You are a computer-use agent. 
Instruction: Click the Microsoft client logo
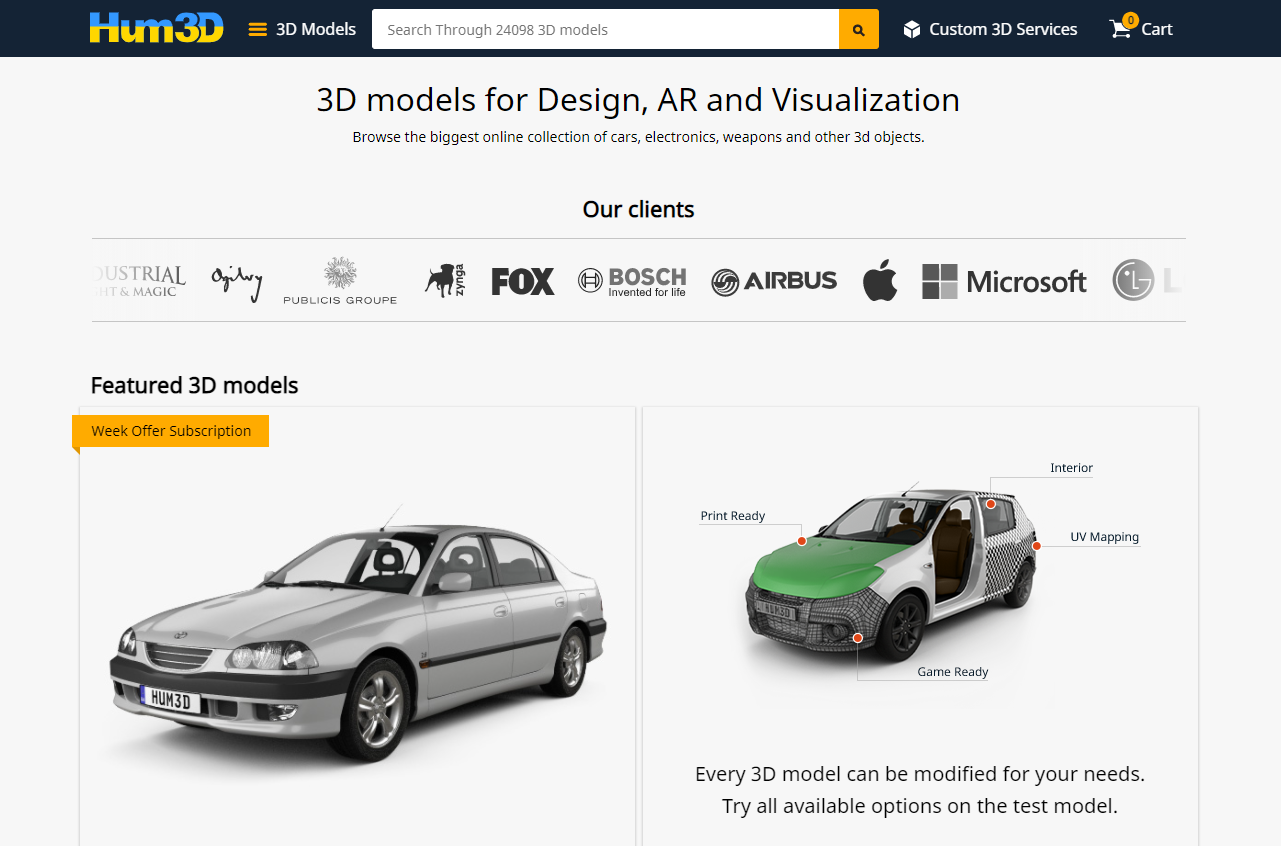(x=1004, y=281)
